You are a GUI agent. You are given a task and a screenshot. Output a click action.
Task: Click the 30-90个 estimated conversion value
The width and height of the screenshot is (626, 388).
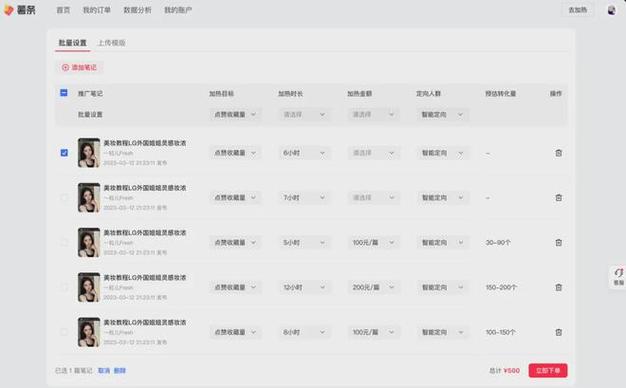coord(498,242)
